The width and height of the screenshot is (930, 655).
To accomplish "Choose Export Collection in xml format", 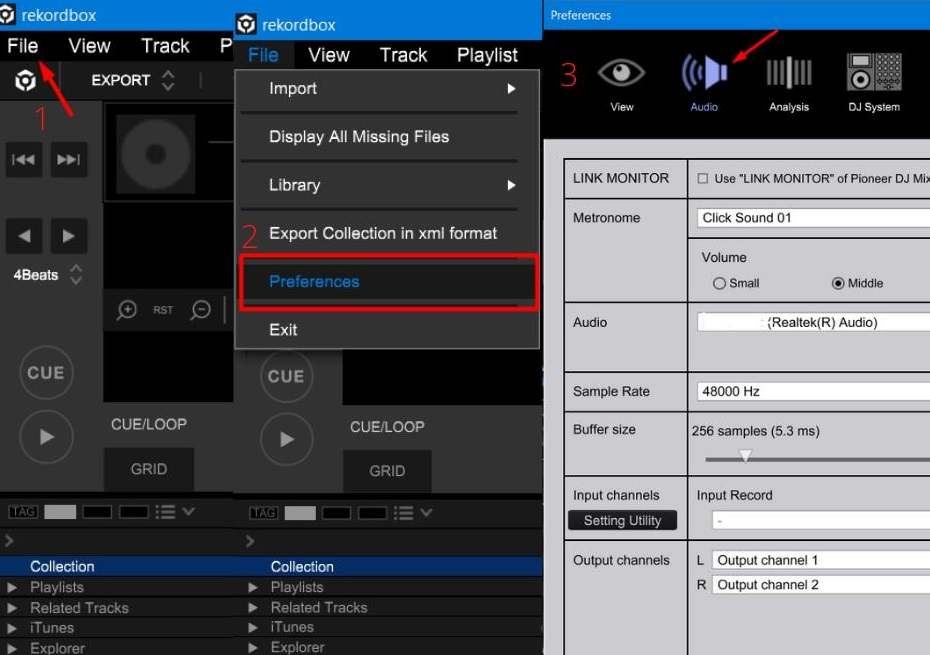I will 387,233.
